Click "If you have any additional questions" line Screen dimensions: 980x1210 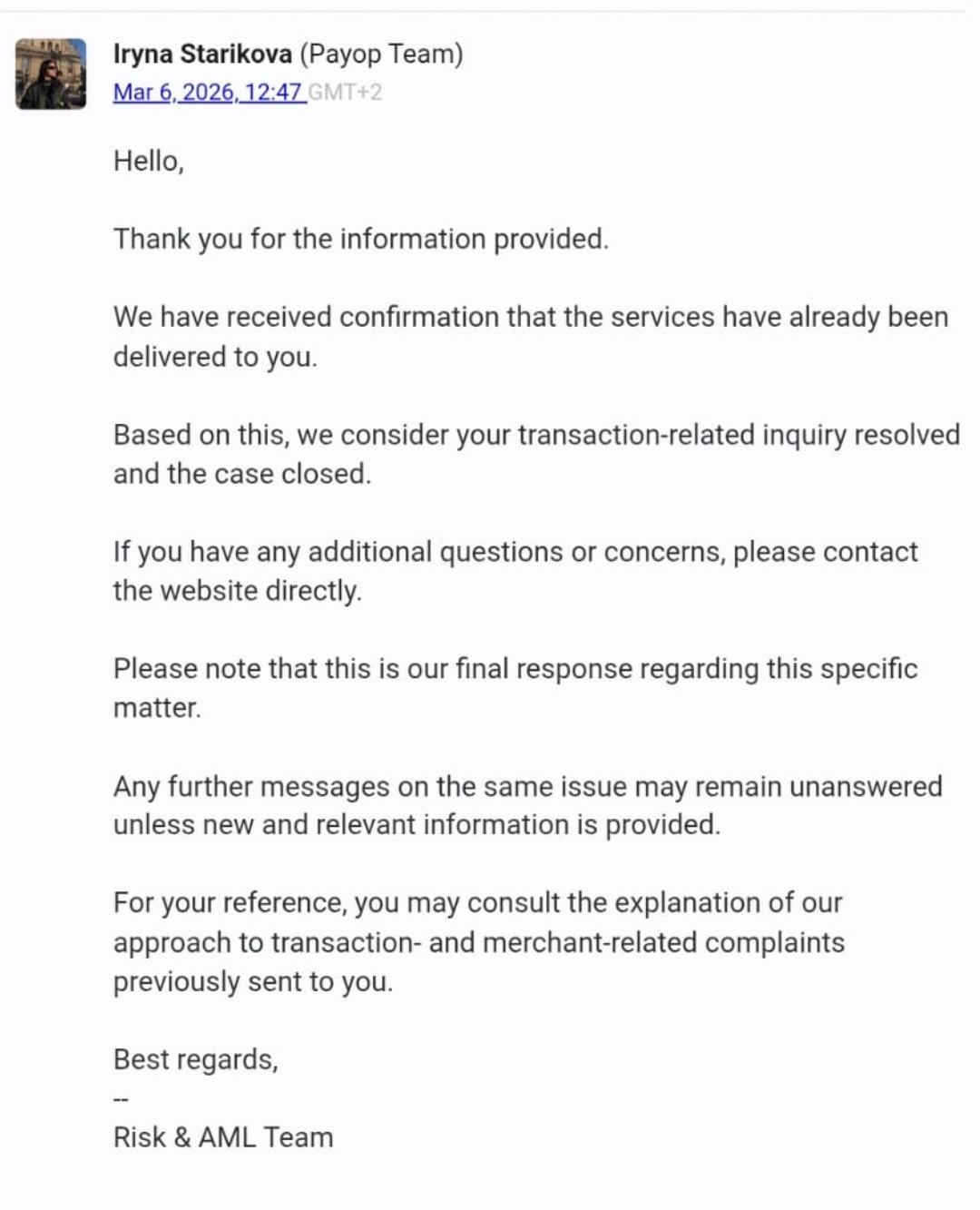pos(514,552)
